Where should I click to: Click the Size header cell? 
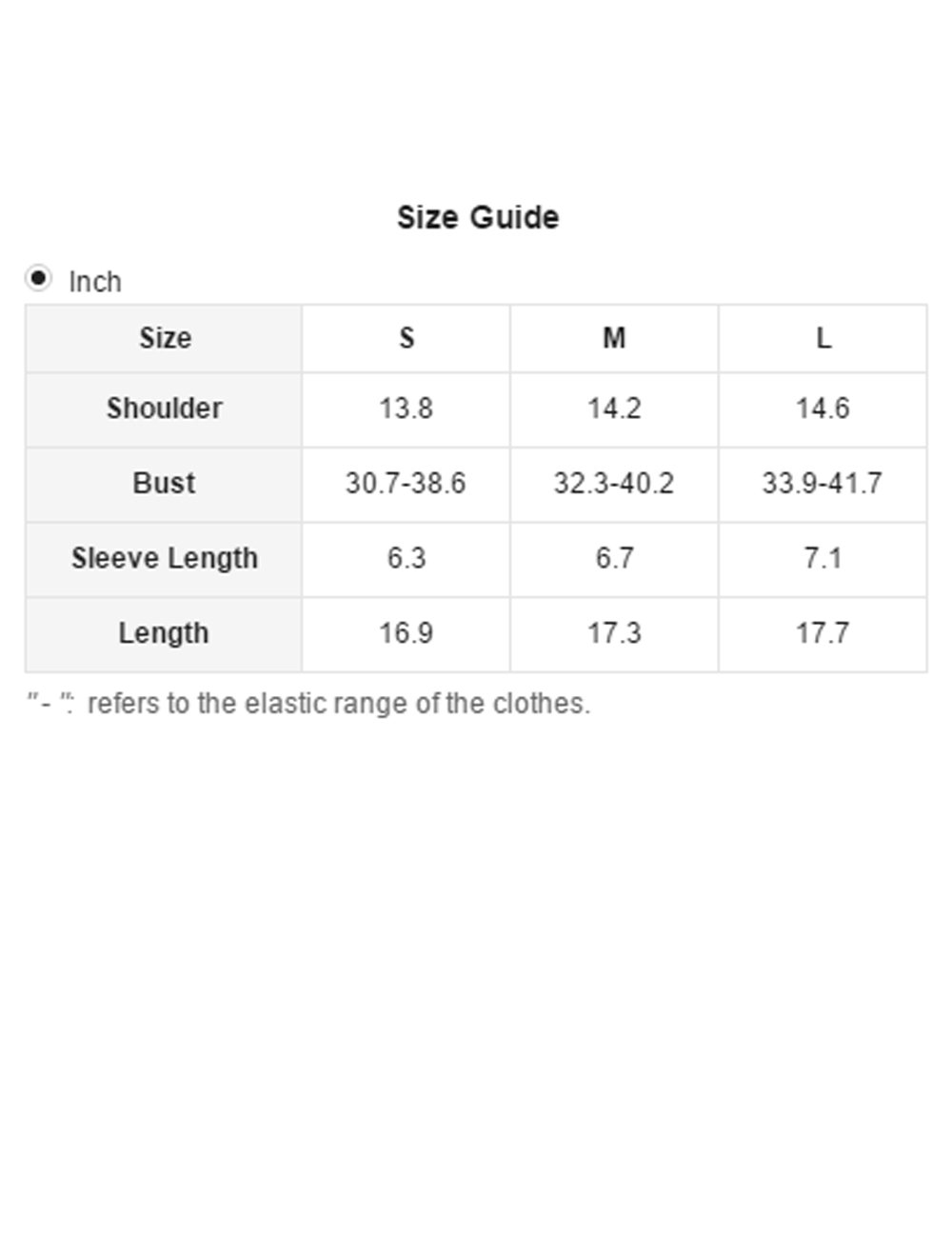click(164, 339)
